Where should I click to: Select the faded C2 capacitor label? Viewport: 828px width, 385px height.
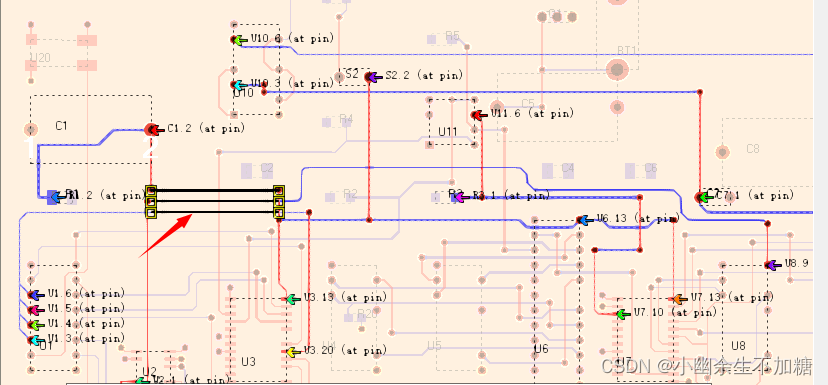coord(267,168)
